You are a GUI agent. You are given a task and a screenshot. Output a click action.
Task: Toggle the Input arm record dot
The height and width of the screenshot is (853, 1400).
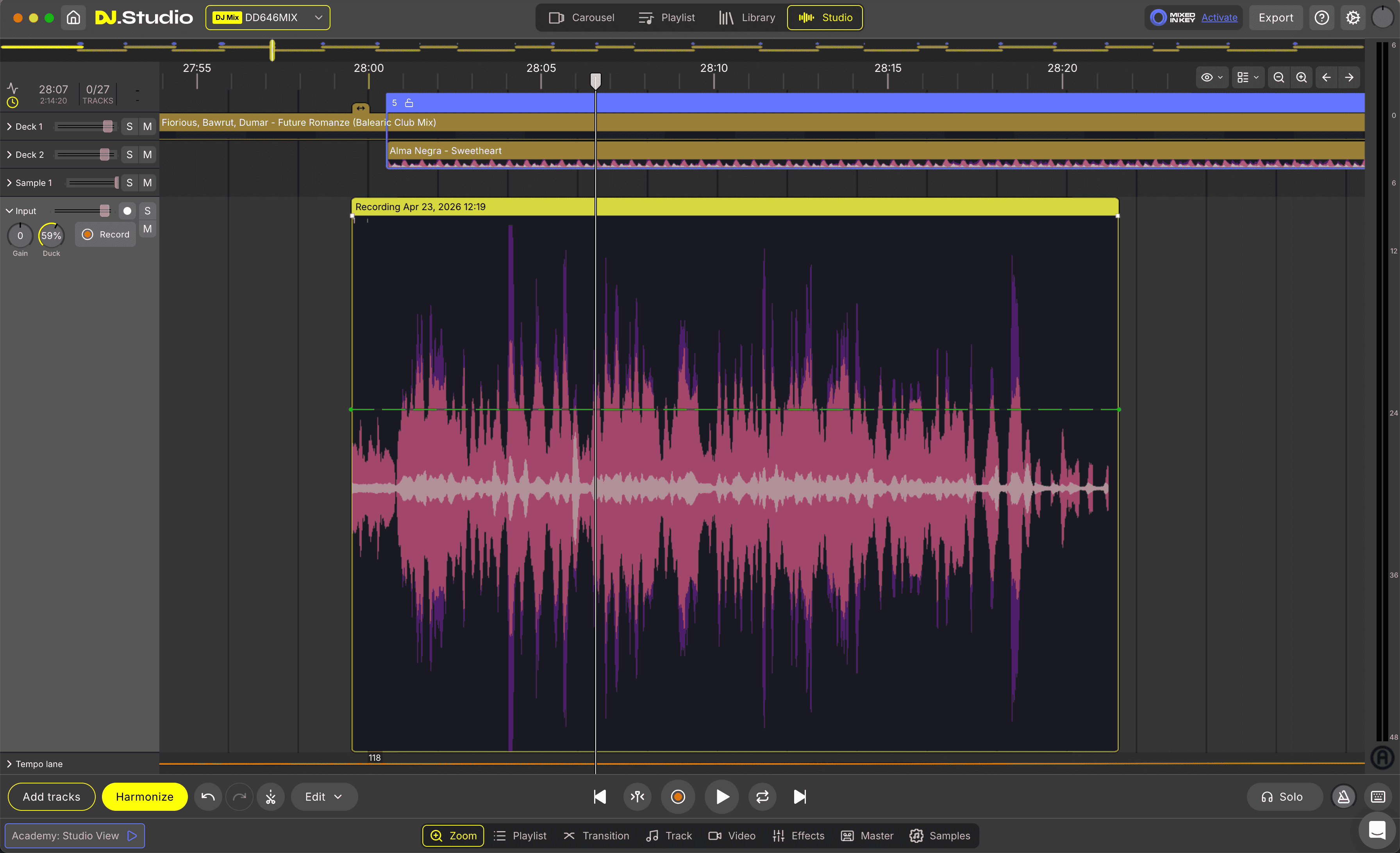[127, 211]
